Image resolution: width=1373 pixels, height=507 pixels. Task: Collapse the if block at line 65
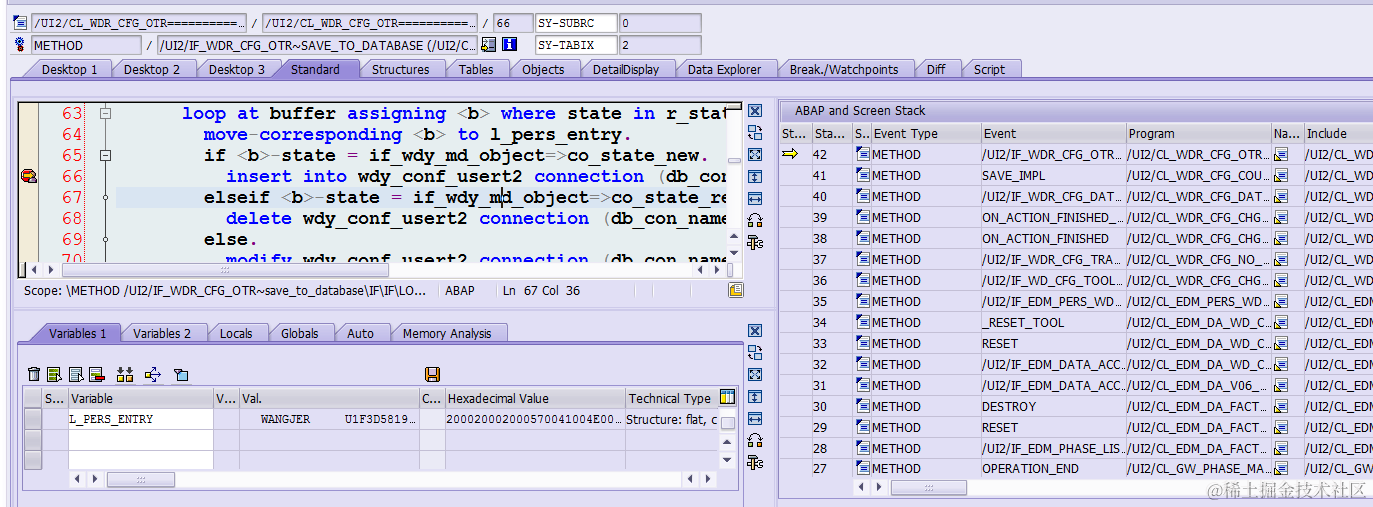click(x=105, y=155)
